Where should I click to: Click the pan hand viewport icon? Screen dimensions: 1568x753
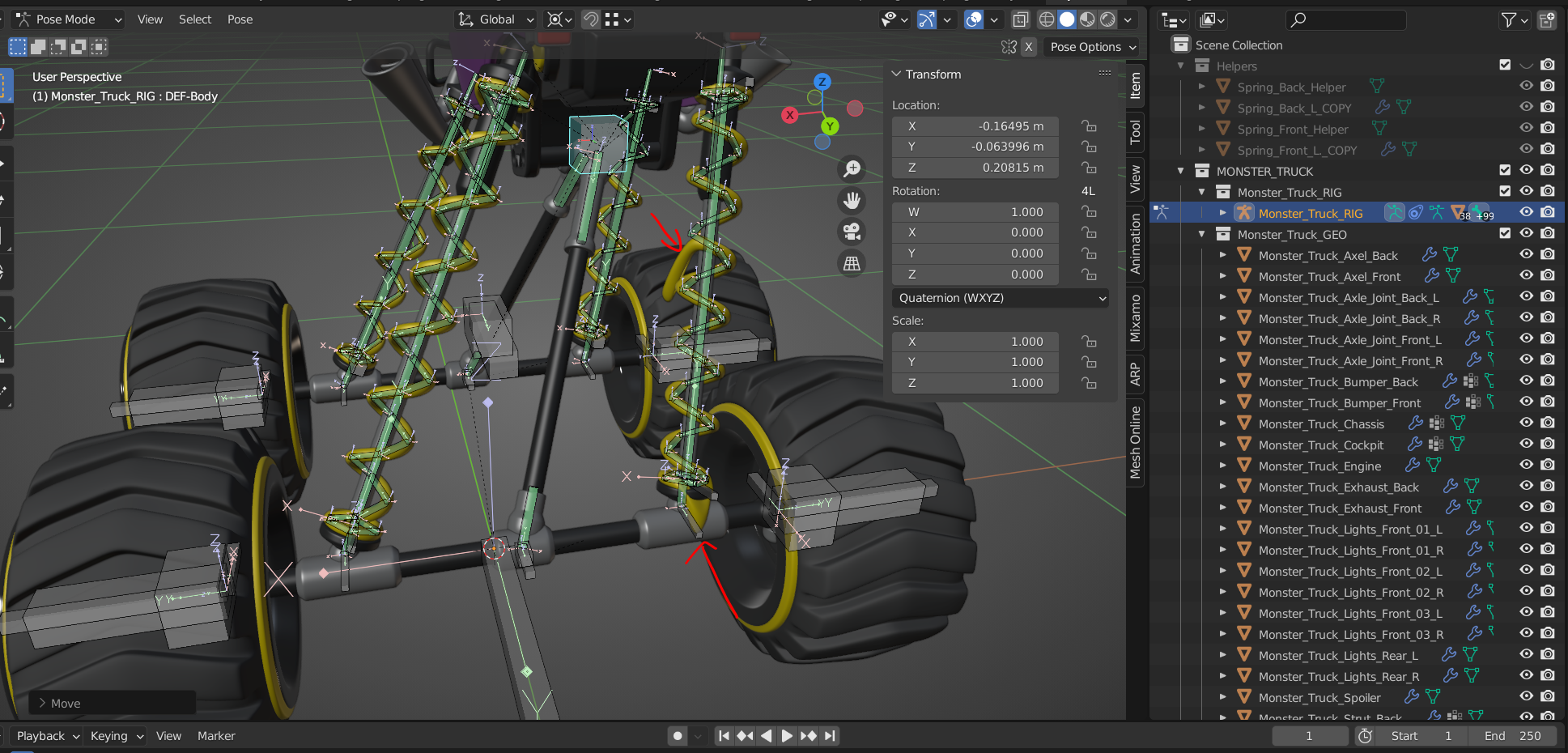tap(852, 200)
